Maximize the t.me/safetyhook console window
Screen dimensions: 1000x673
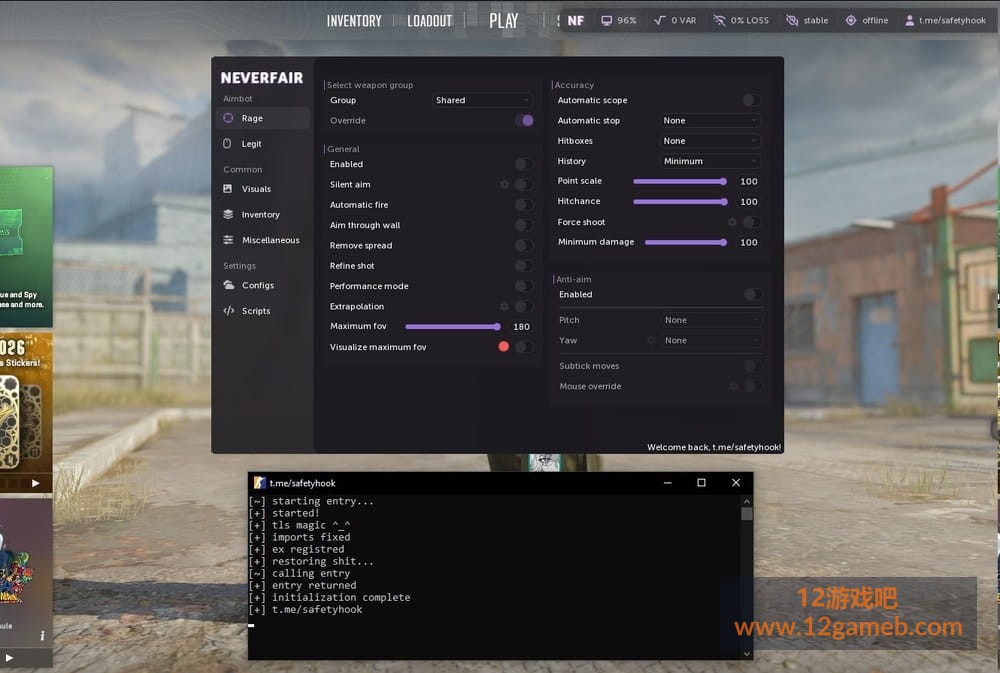pos(702,483)
